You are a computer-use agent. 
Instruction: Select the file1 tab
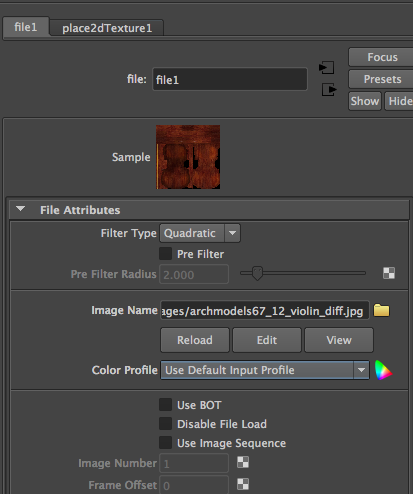(26, 27)
